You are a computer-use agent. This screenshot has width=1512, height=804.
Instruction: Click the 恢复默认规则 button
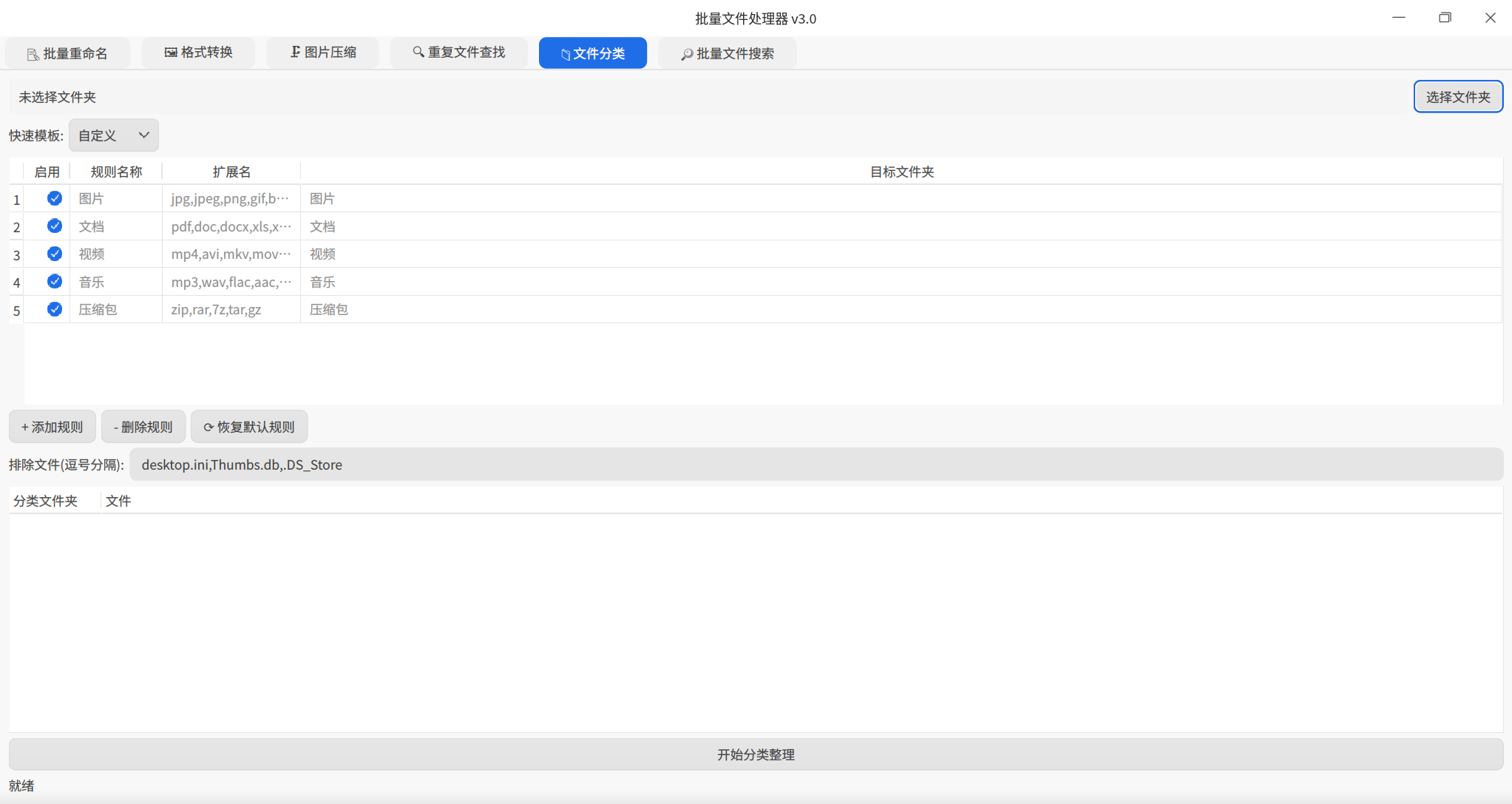click(249, 427)
